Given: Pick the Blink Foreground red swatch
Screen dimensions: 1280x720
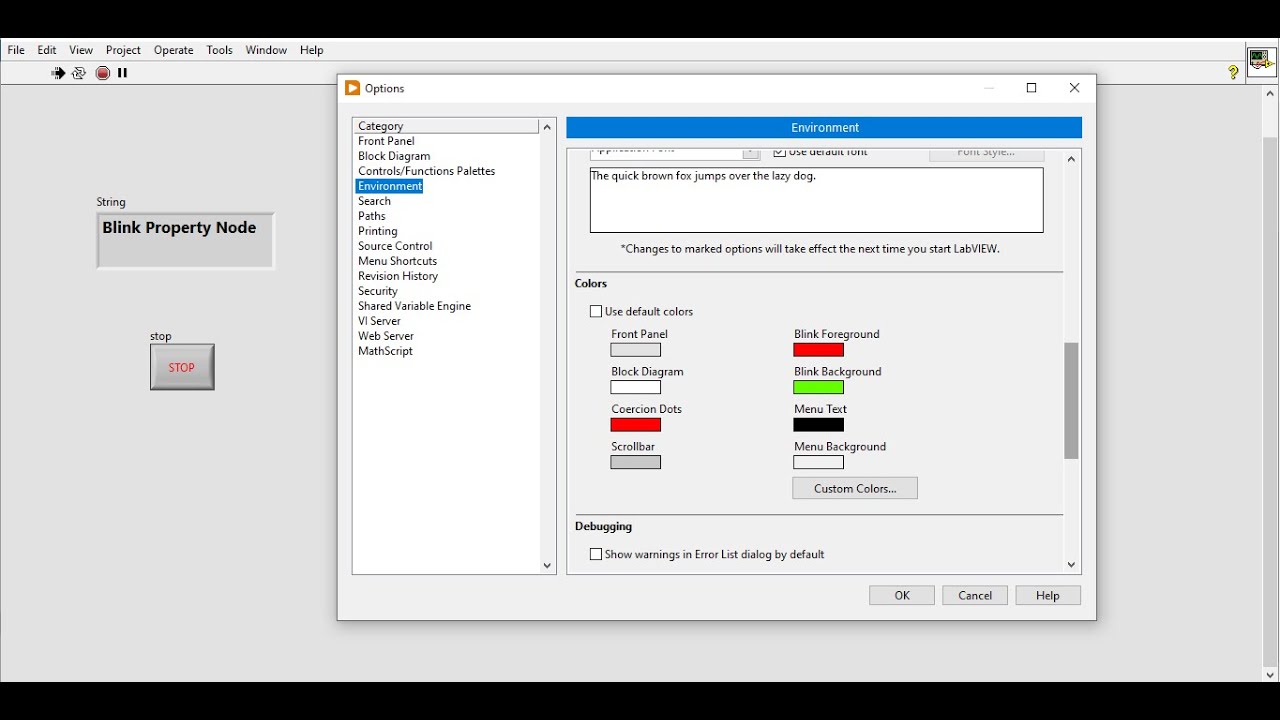Looking at the screenshot, I should pos(819,350).
